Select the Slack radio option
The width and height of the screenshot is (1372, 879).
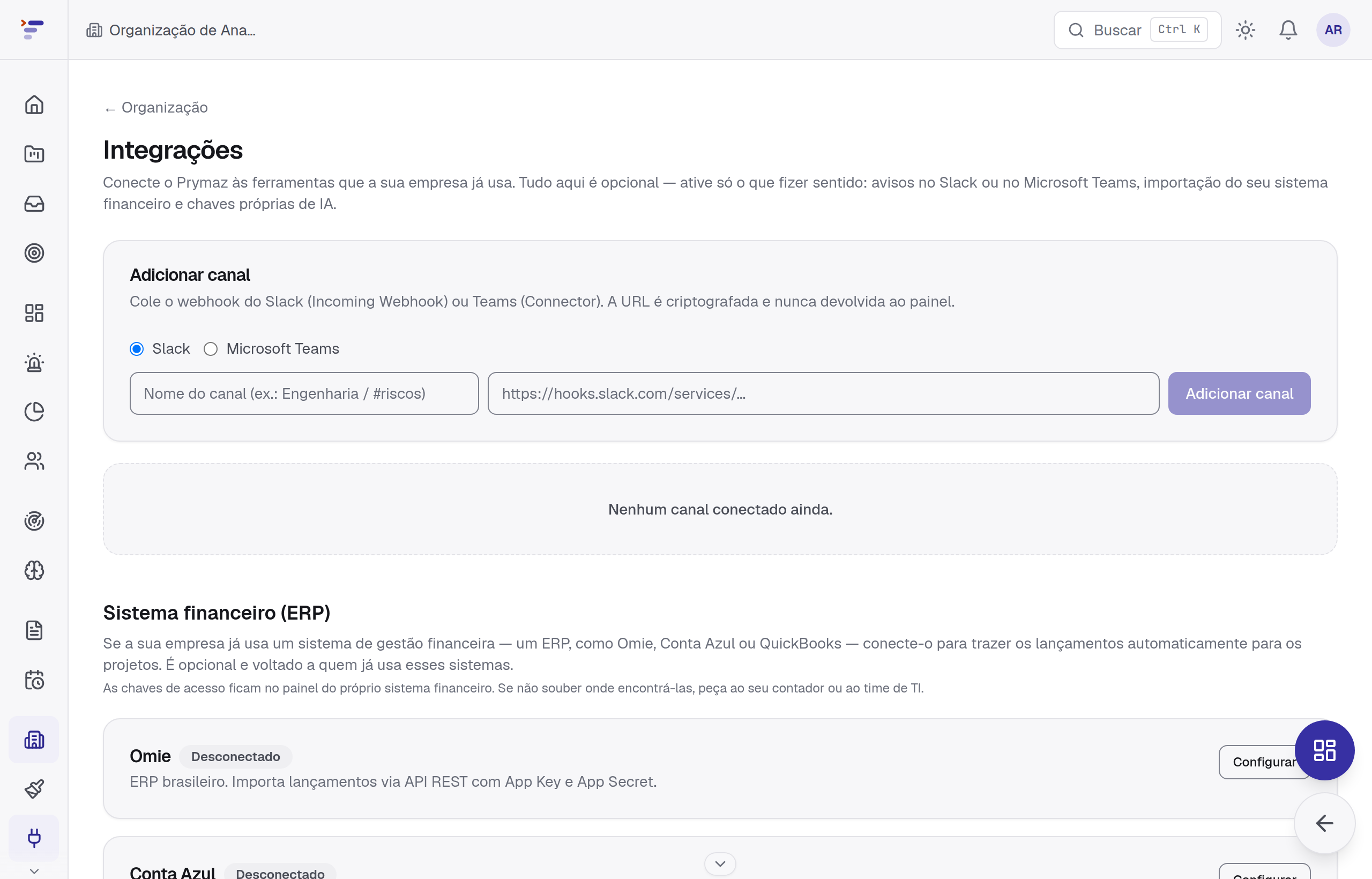(x=137, y=349)
